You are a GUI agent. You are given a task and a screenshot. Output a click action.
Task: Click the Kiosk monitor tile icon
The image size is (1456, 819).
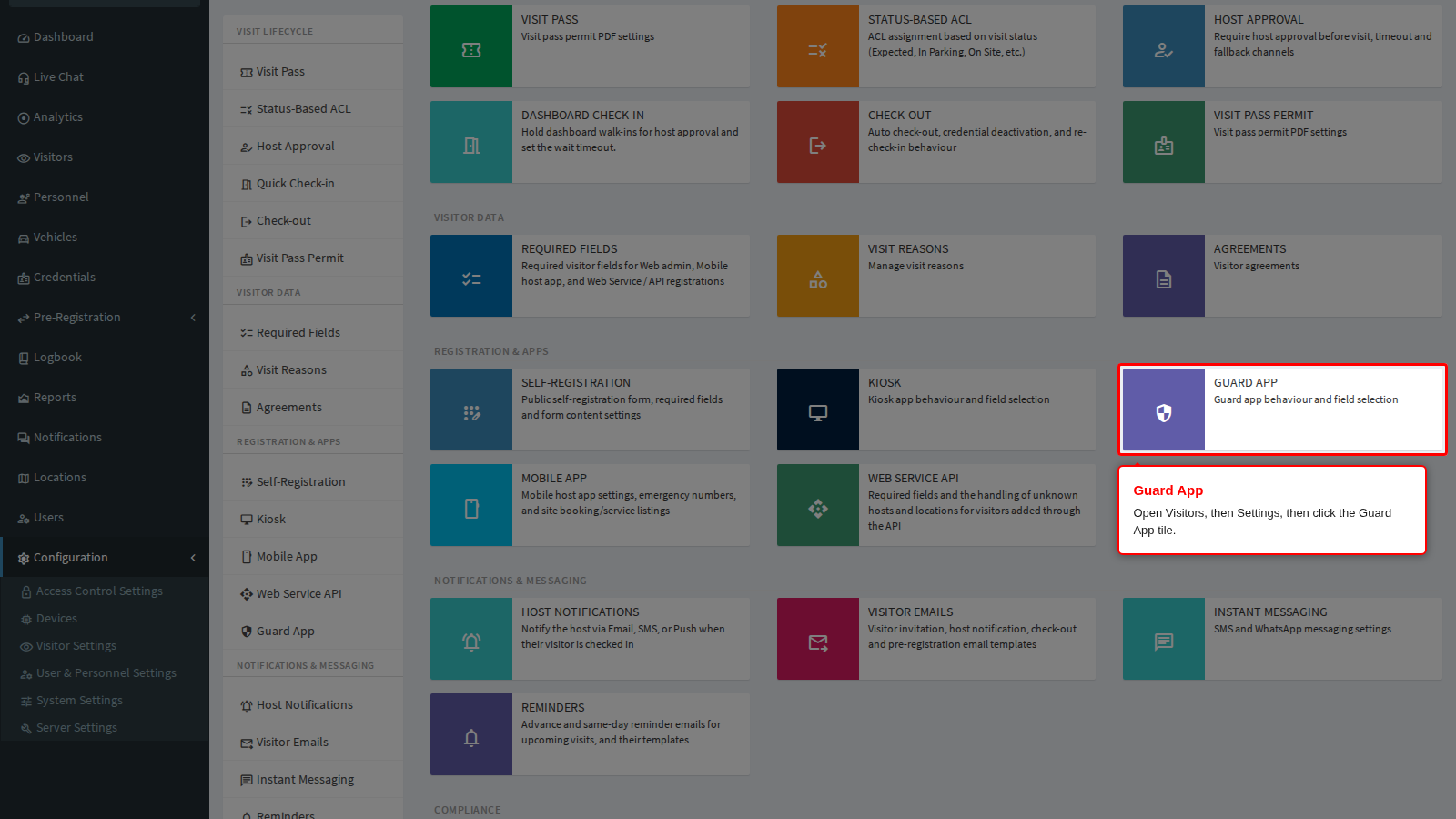[818, 409]
